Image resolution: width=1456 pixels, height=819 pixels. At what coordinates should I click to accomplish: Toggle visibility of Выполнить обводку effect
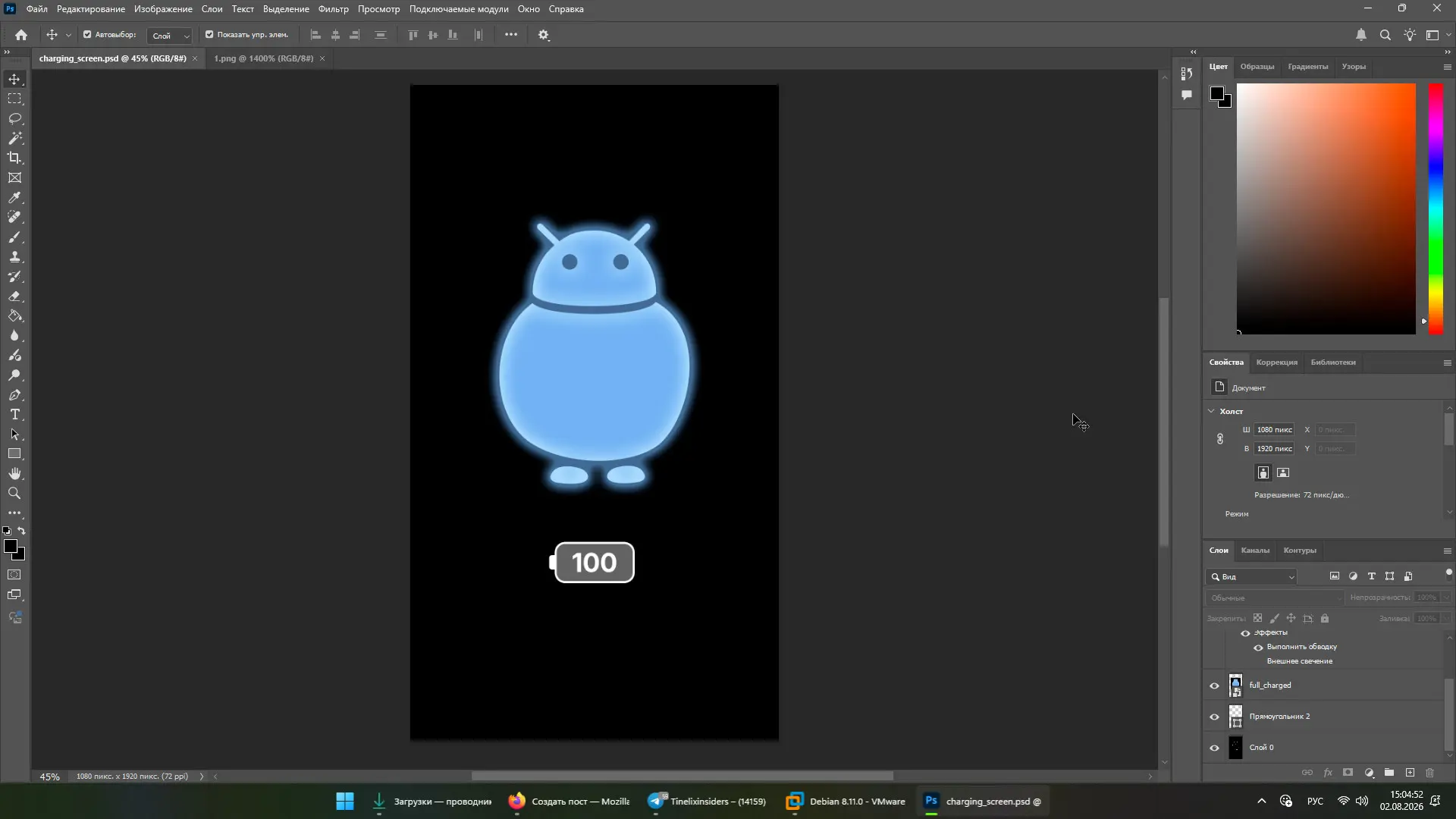(1258, 648)
